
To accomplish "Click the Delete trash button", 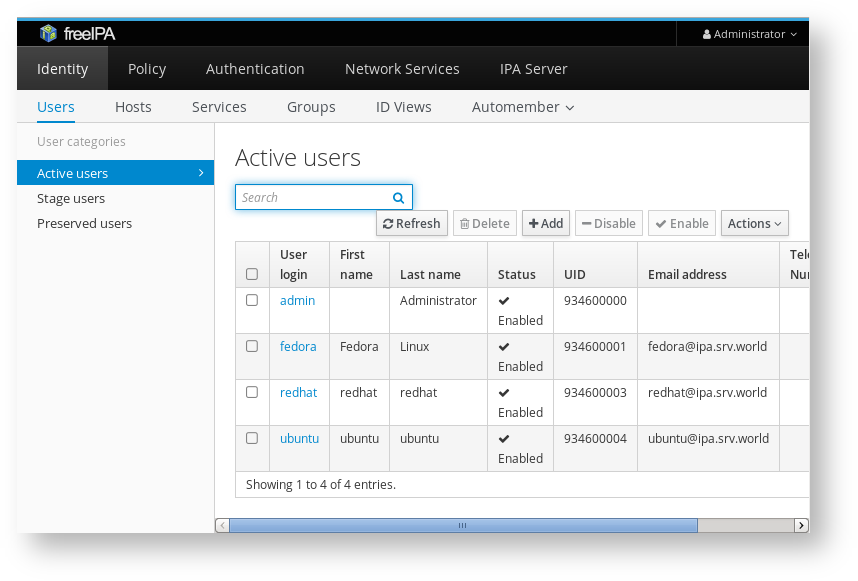I will pos(485,224).
